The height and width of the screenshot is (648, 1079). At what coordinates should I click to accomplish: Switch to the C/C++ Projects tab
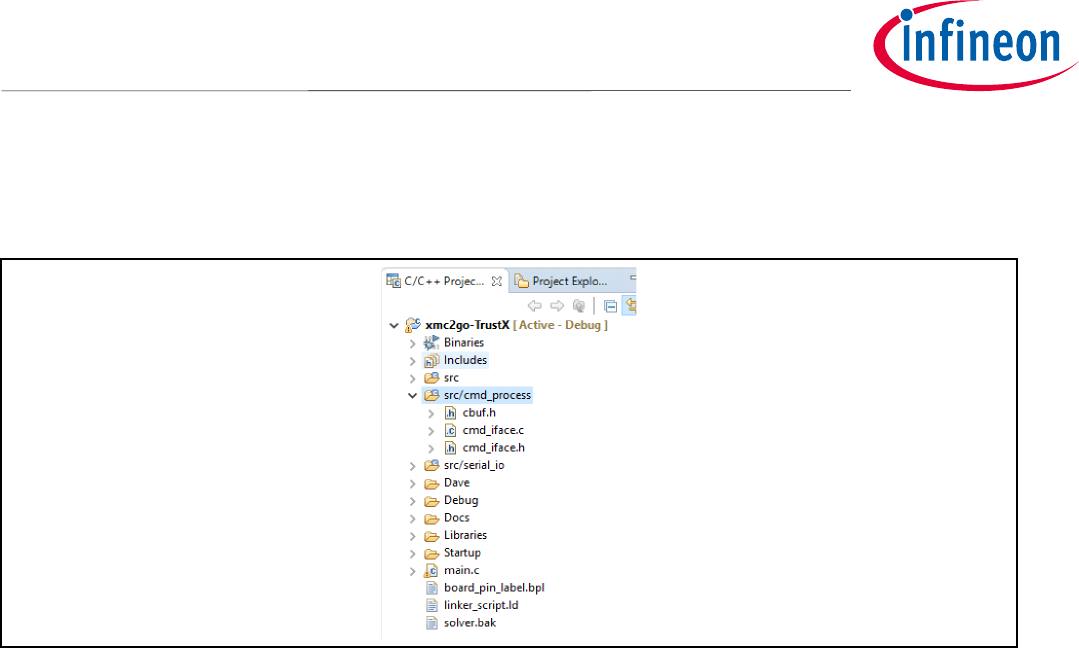(445, 281)
